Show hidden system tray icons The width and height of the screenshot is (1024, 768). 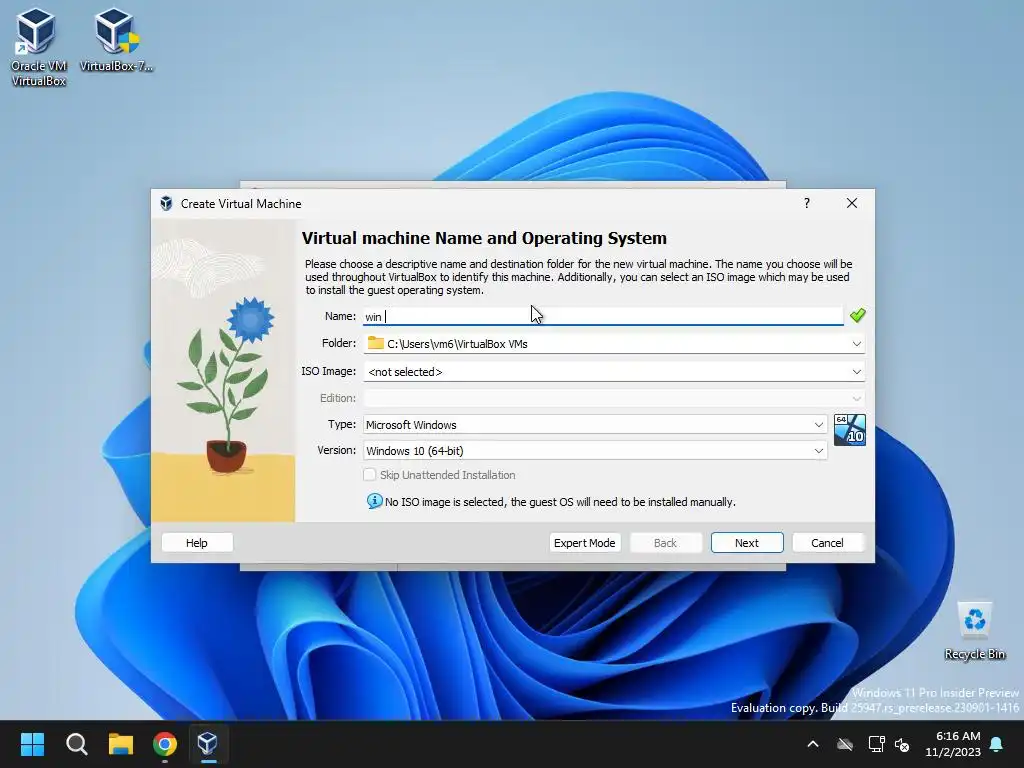pyautogui.click(x=813, y=744)
